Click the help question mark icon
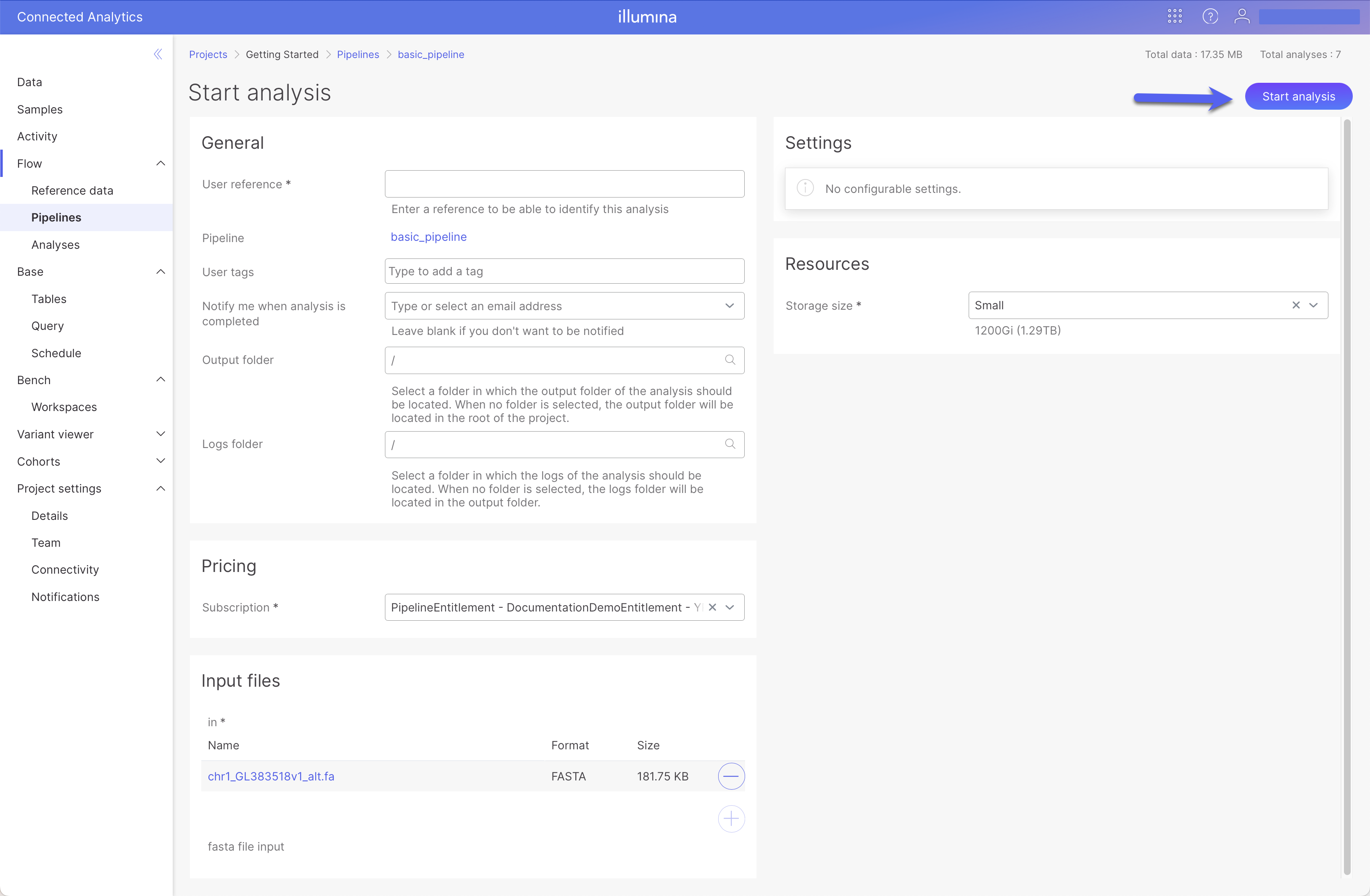Image resolution: width=1370 pixels, height=896 pixels. tap(1209, 16)
